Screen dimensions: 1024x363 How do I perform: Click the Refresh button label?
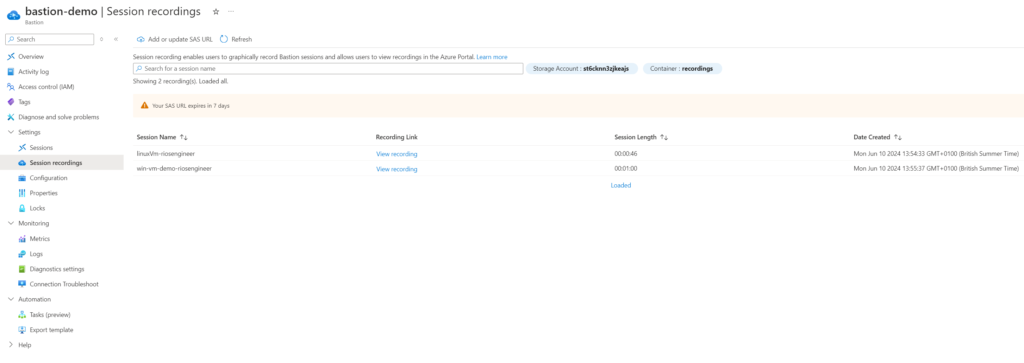pos(242,39)
